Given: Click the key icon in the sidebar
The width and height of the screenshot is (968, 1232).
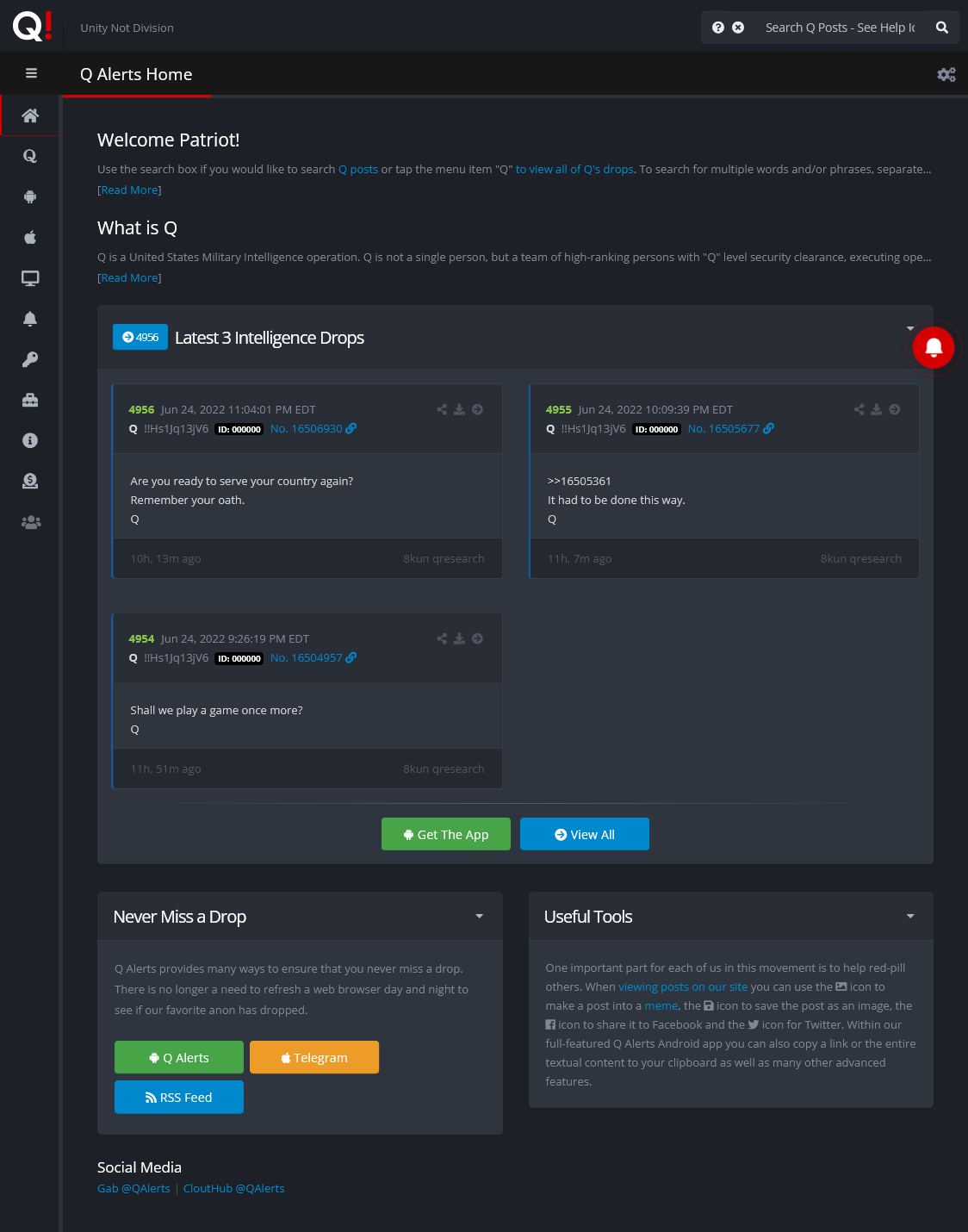Looking at the screenshot, I should pos(30,359).
